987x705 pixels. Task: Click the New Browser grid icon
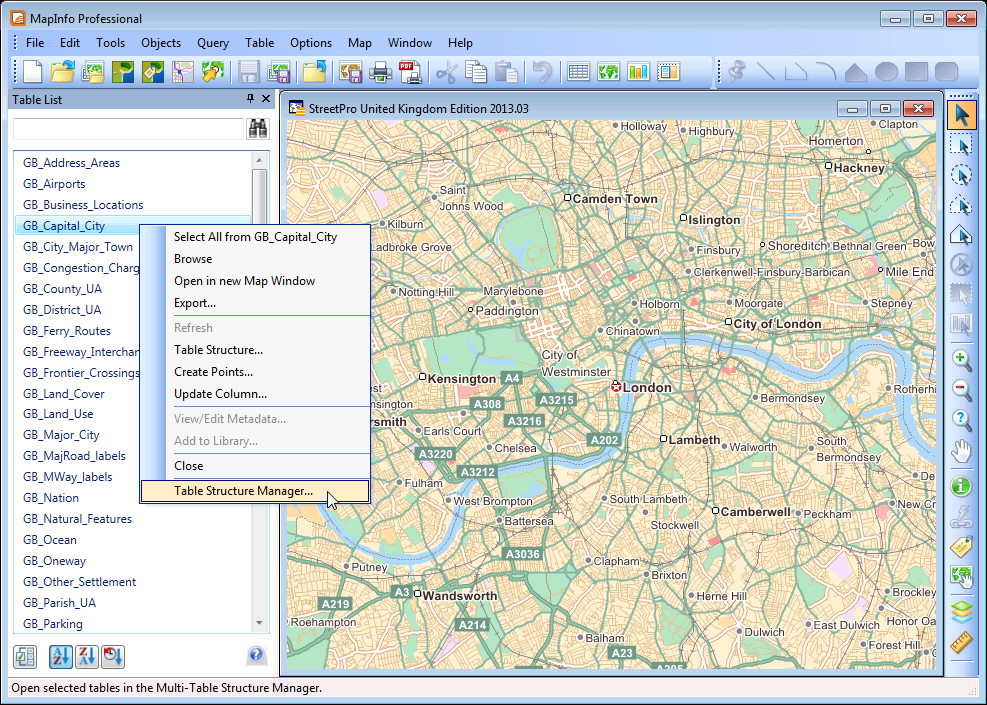pyautogui.click(x=578, y=72)
